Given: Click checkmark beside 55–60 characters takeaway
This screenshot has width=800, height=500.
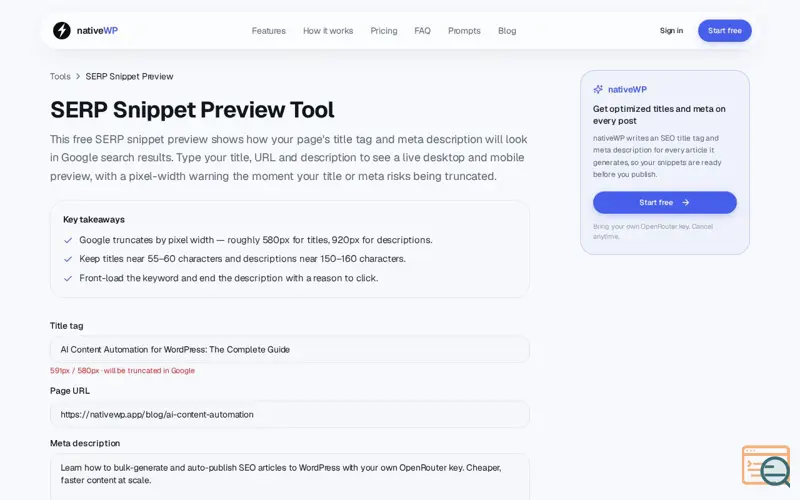Looking at the screenshot, I should [68, 259].
